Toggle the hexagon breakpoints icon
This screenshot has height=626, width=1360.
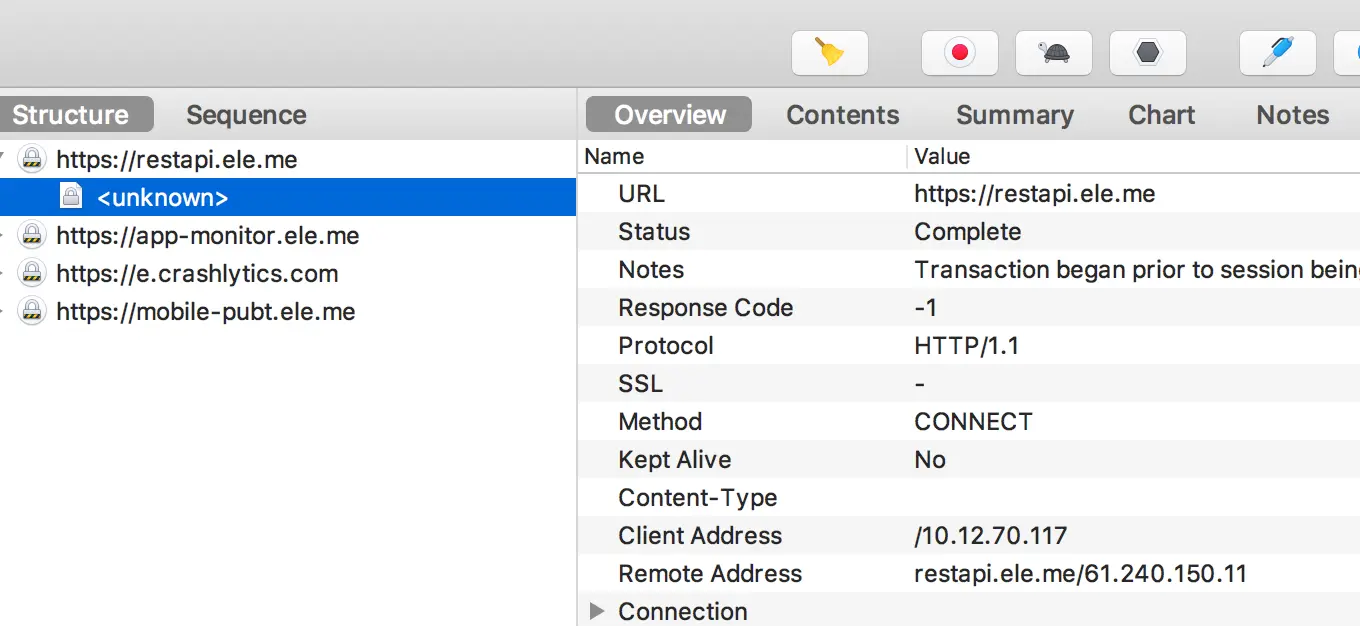point(1147,52)
